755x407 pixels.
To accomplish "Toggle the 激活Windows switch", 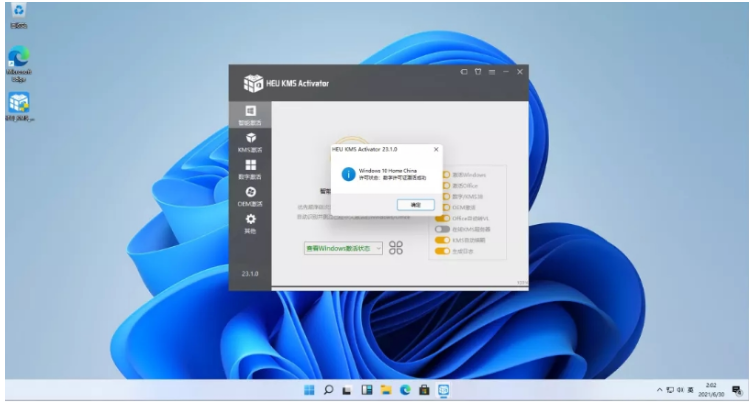I will [443, 175].
